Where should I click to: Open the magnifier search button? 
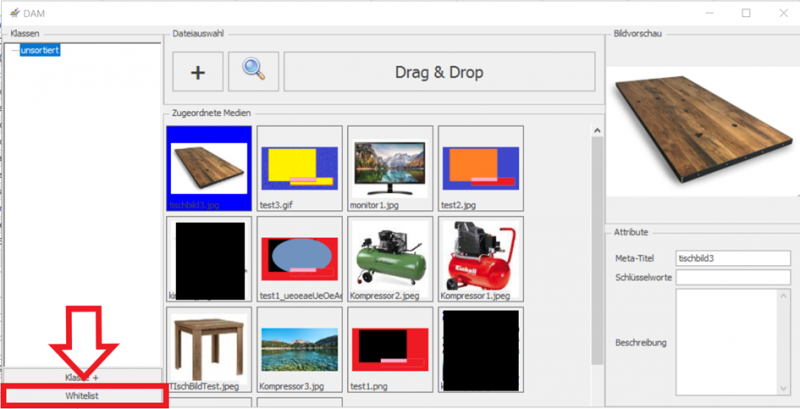point(253,72)
